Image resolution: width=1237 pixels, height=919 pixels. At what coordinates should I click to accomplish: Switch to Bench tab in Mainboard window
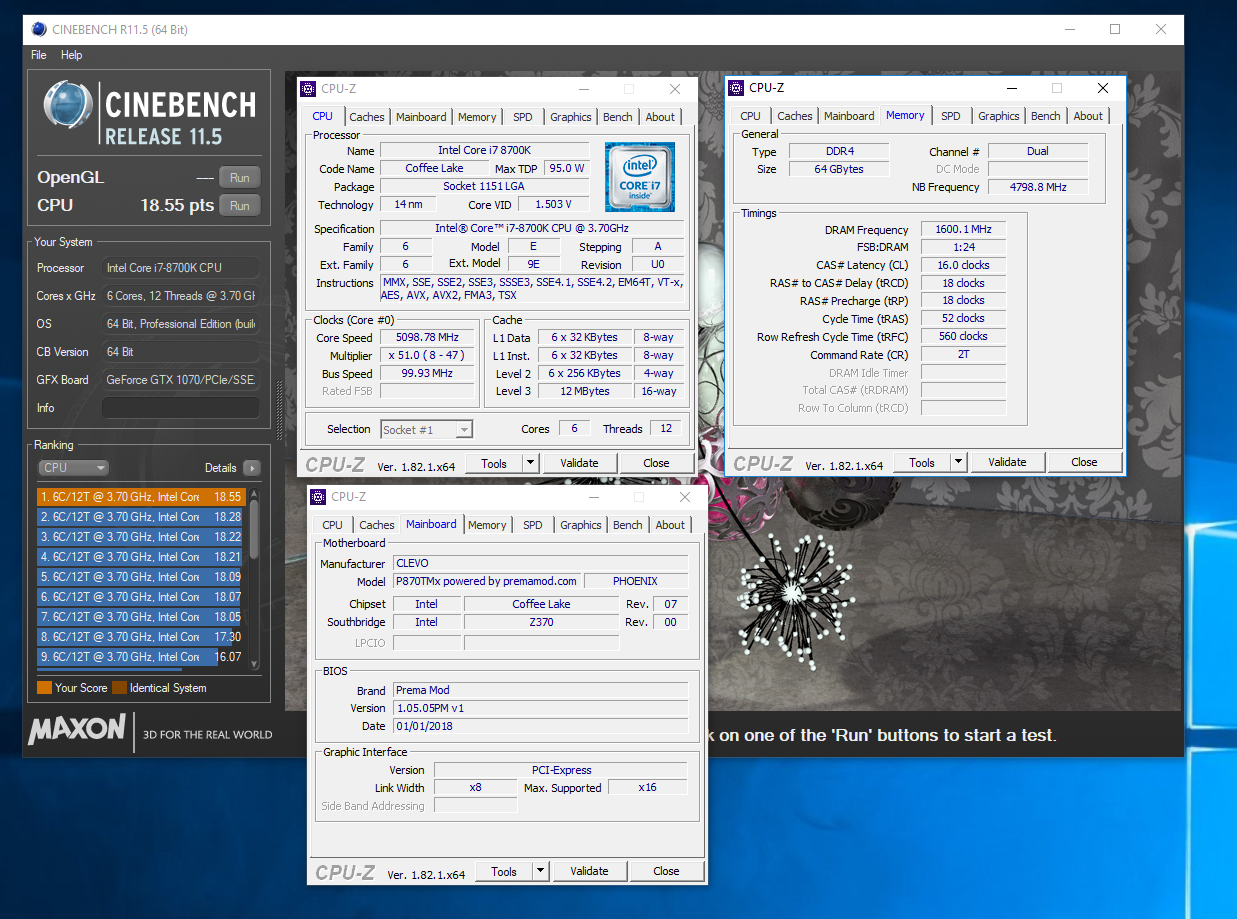627,525
